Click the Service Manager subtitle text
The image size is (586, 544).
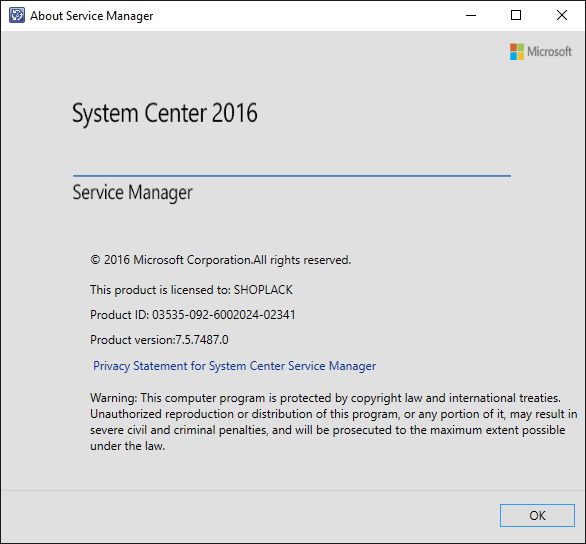pos(133,193)
